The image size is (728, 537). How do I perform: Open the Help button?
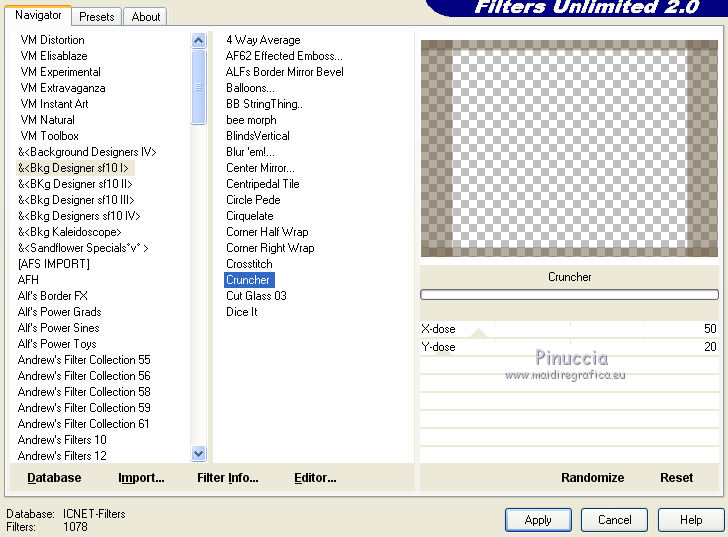(x=691, y=520)
